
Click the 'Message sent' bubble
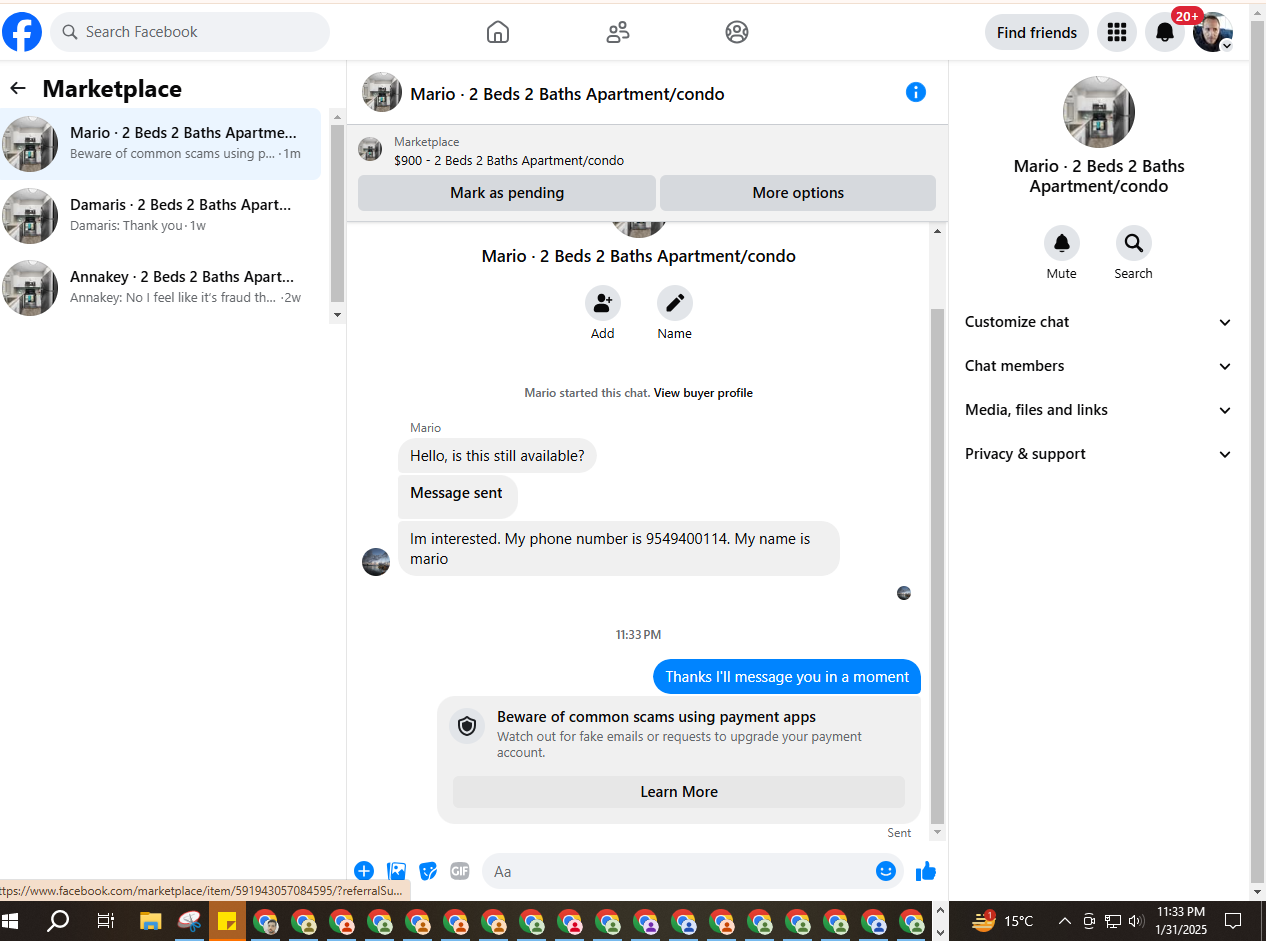point(457,496)
